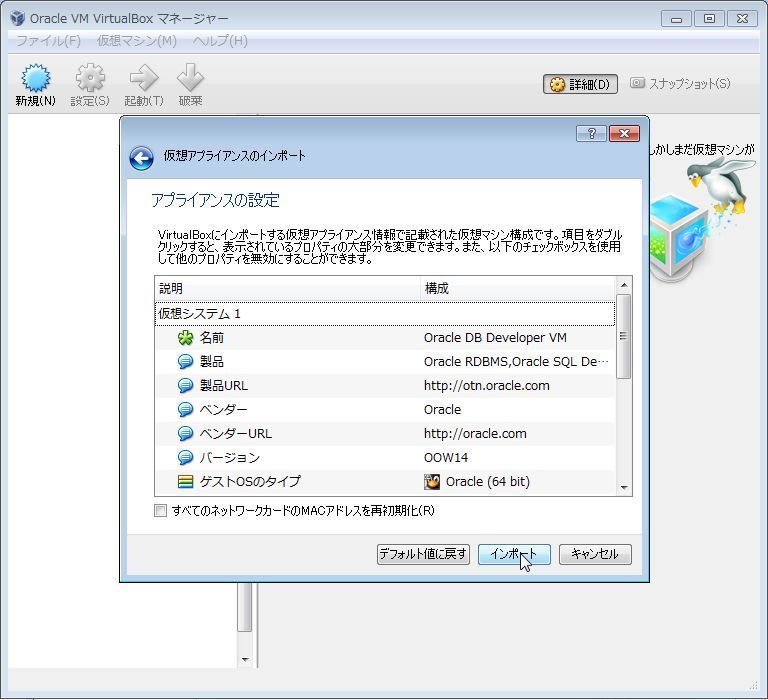768x700 pixels.
Task: Click the VirtualBox logo in title bar
Action: pos(18,18)
